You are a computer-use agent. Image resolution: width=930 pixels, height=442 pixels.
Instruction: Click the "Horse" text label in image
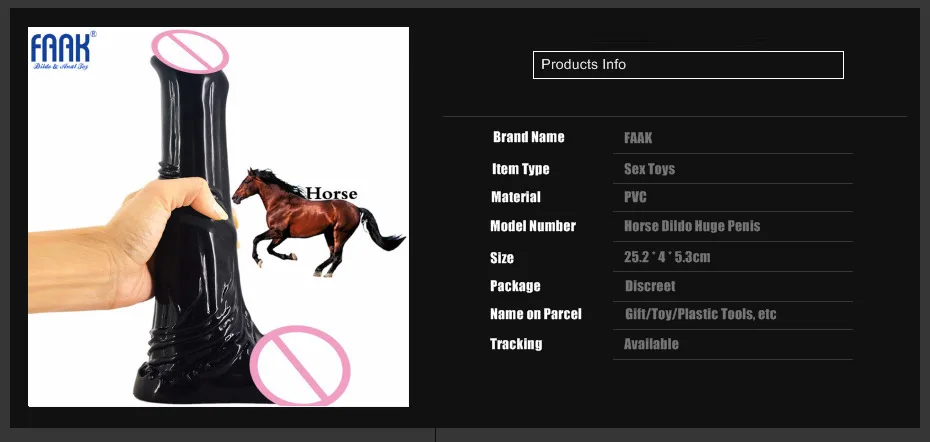[332, 193]
